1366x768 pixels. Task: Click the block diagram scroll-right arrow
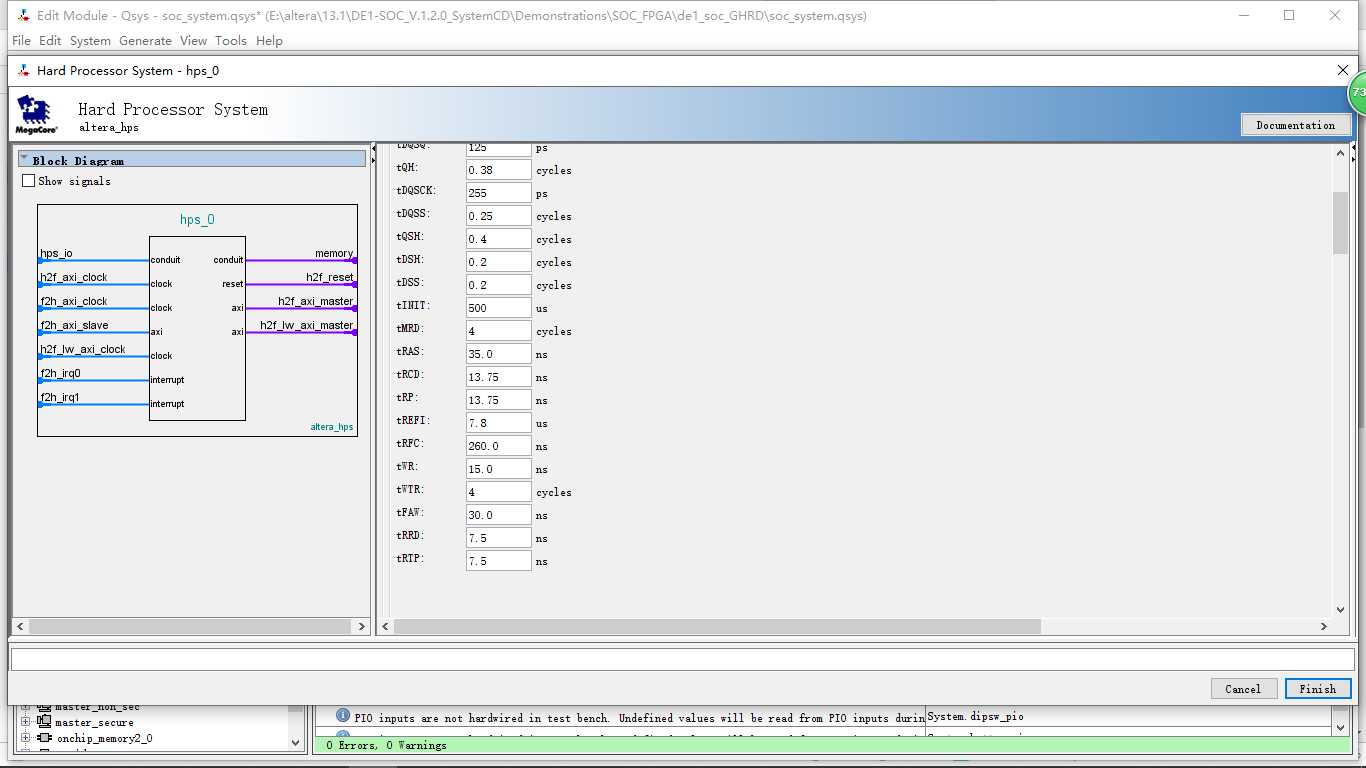pyautogui.click(x=362, y=626)
